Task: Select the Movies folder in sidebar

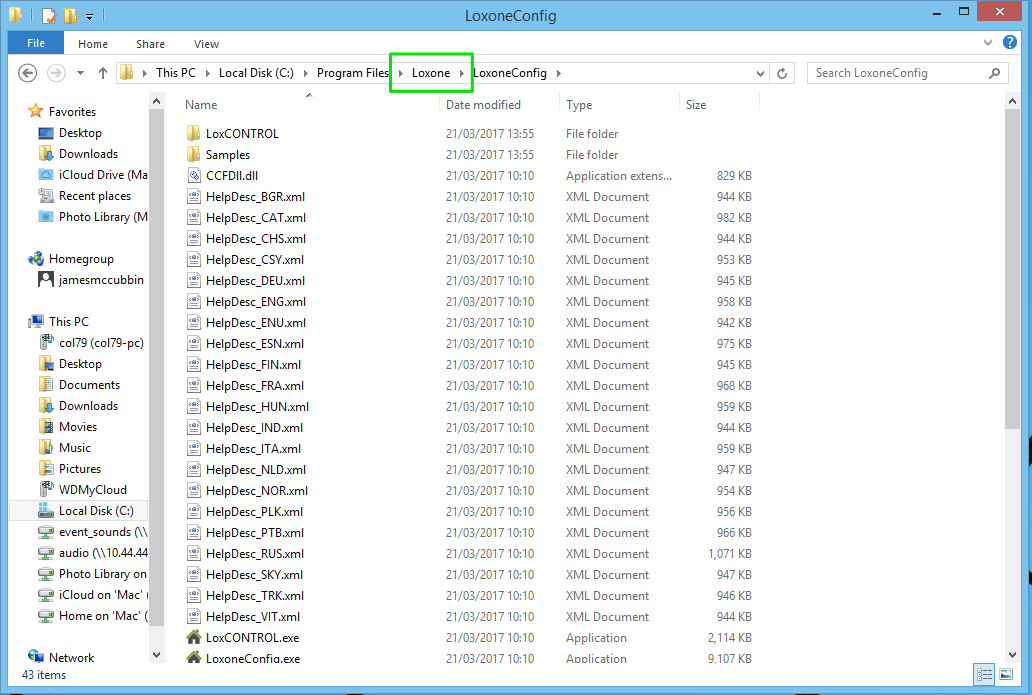Action: pos(78,426)
